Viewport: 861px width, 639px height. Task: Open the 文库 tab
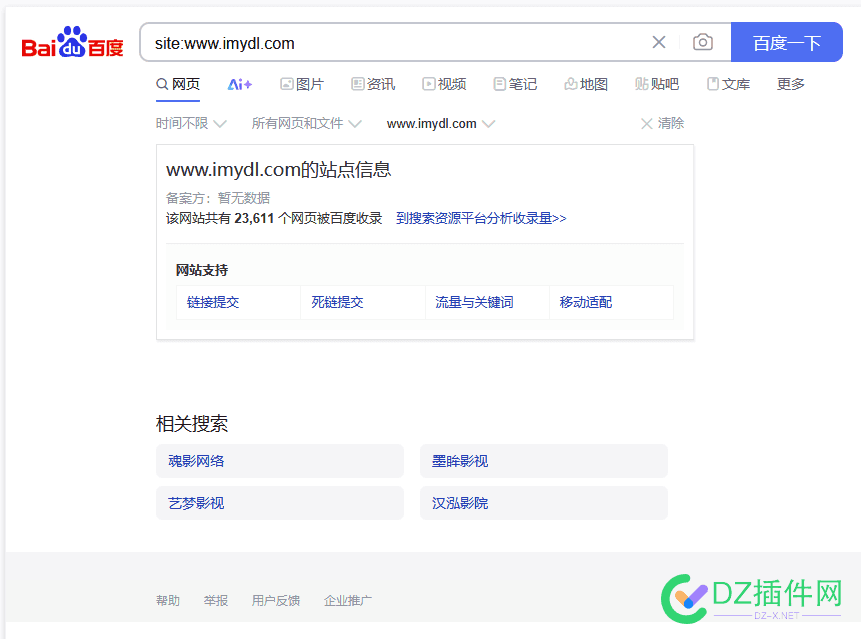tap(728, 84)
